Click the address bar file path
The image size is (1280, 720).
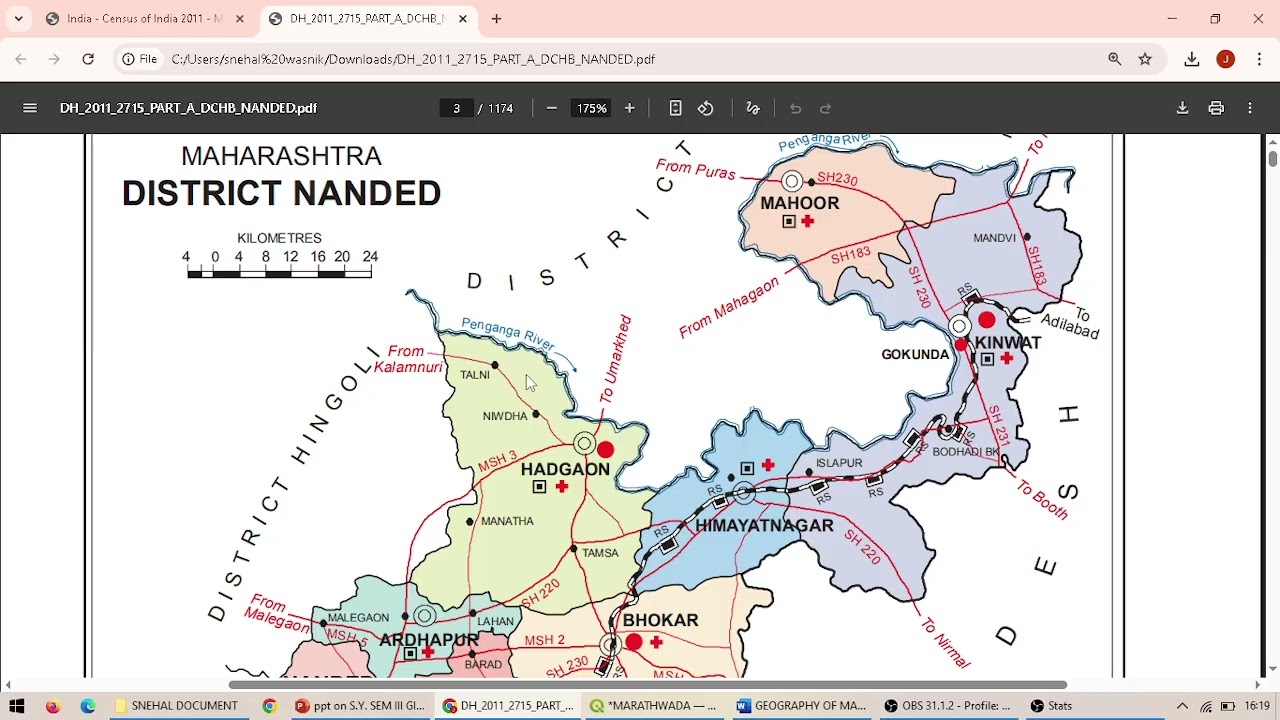[x=413, y=59]
